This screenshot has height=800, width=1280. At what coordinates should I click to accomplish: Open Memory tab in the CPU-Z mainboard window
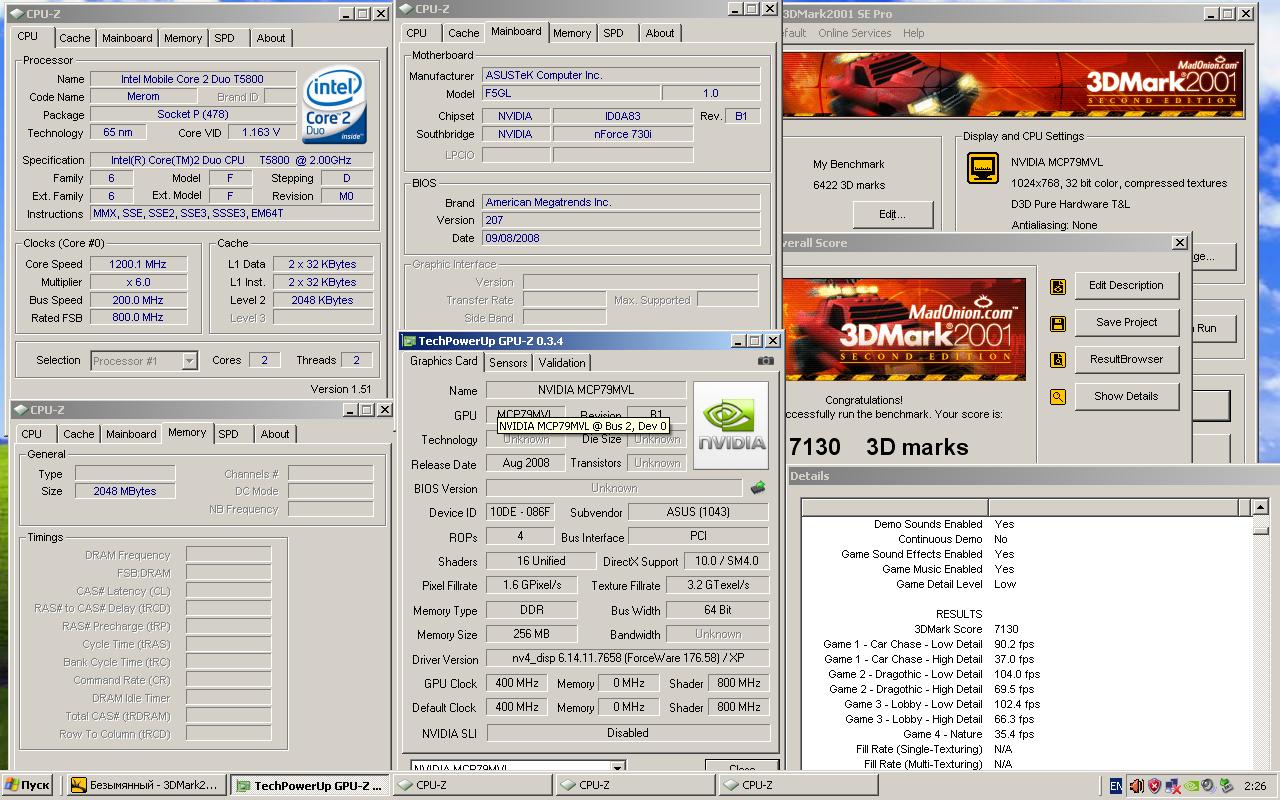click(572, 33)
